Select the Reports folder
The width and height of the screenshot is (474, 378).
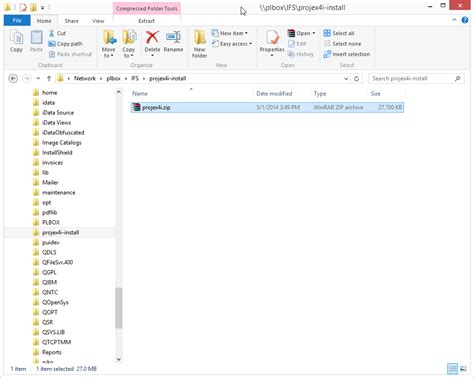tap(52, 352)
